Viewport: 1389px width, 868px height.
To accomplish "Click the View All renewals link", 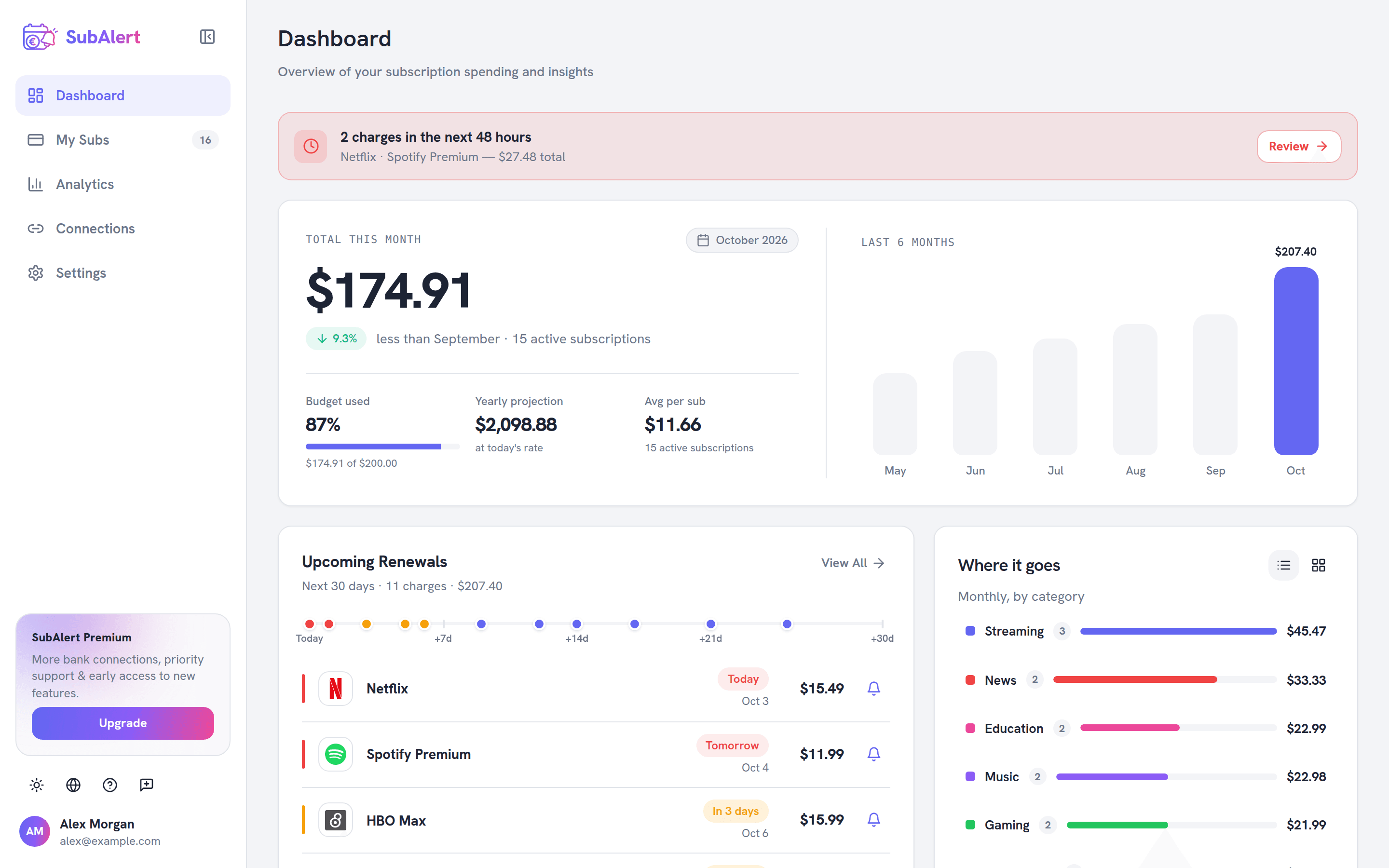I will [852, 563].
